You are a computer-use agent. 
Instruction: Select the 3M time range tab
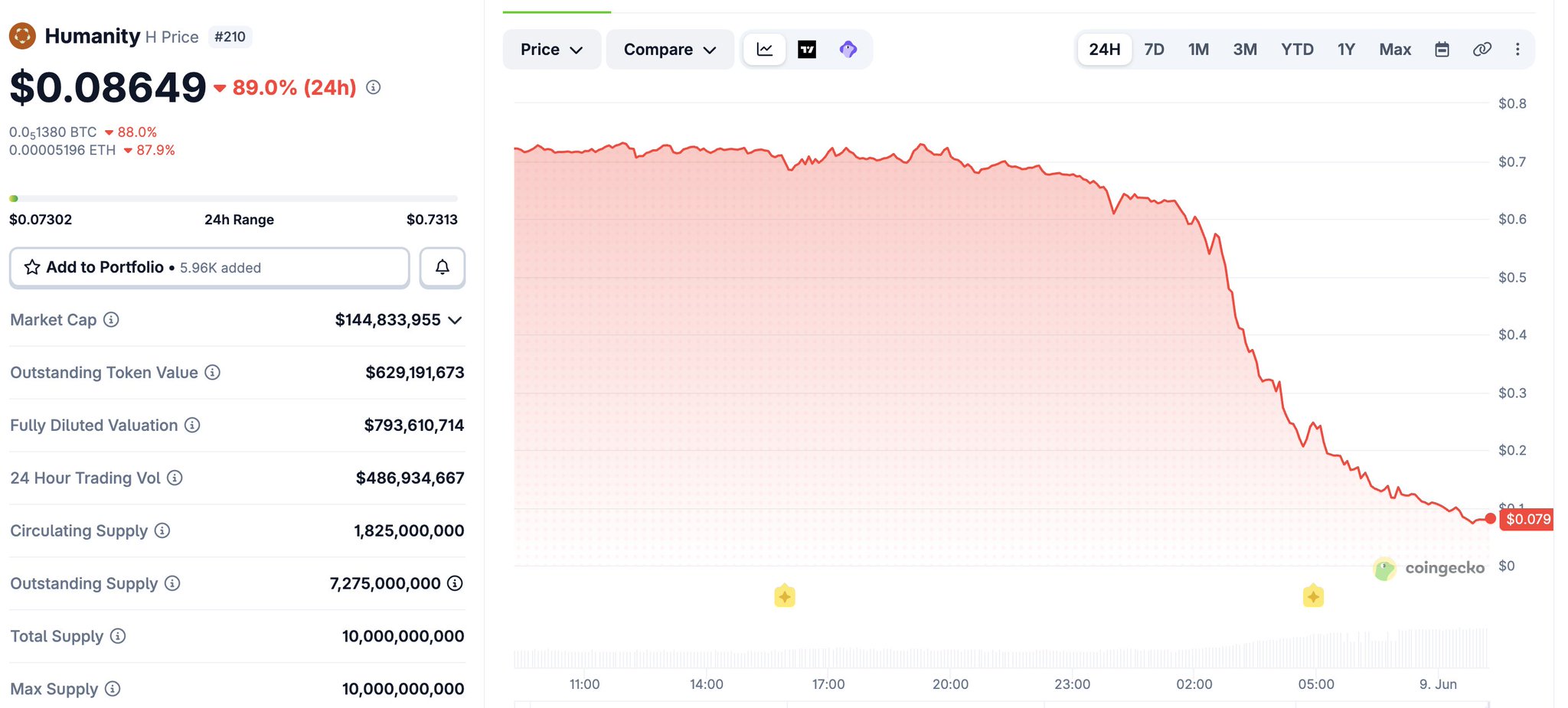click(x=1245, y=50)
